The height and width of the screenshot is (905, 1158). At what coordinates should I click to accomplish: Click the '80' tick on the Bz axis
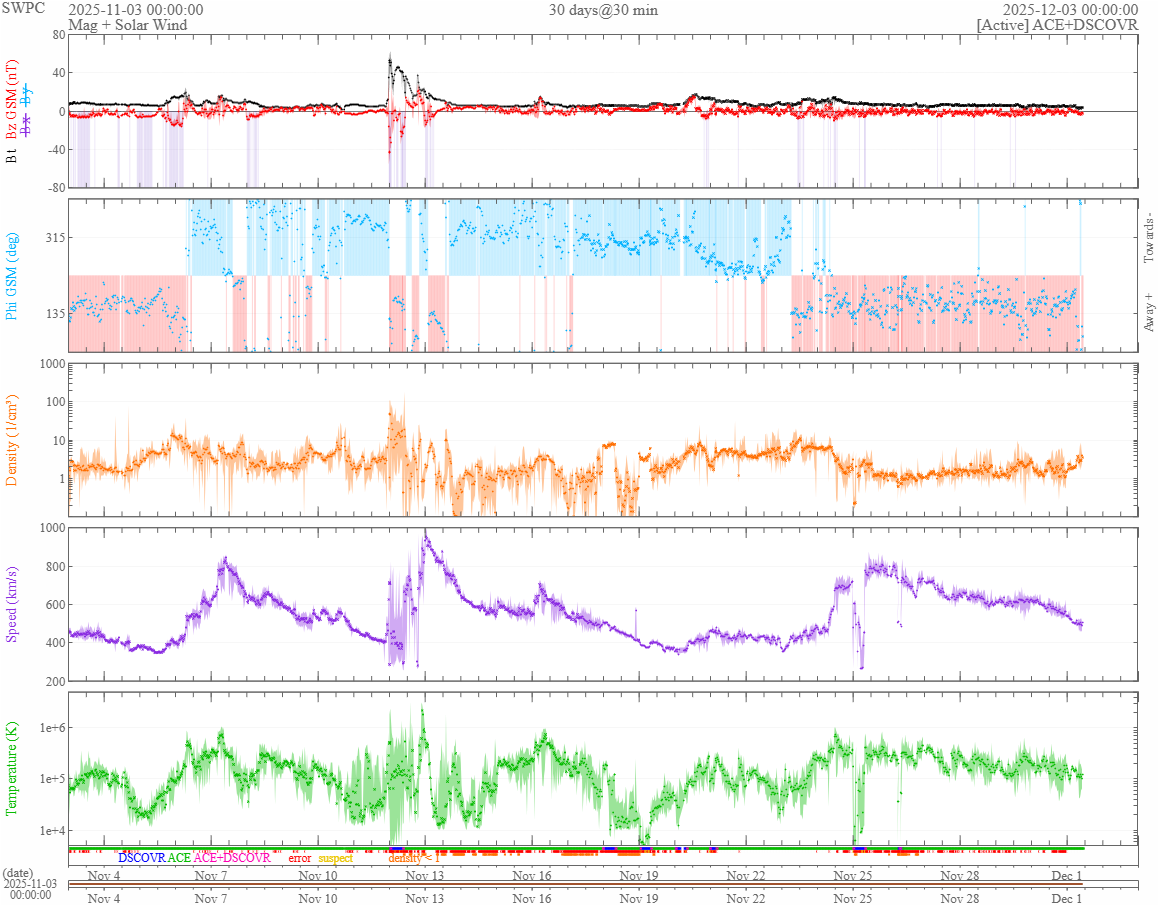tap(58, 35)
